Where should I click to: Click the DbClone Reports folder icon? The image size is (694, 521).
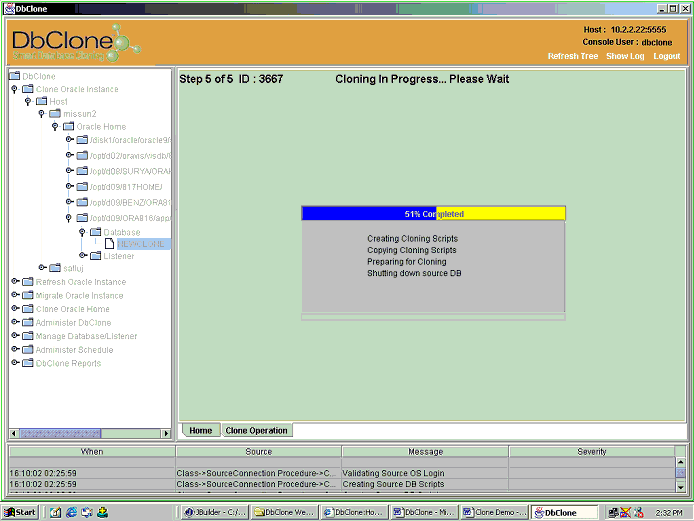[28, 363]
